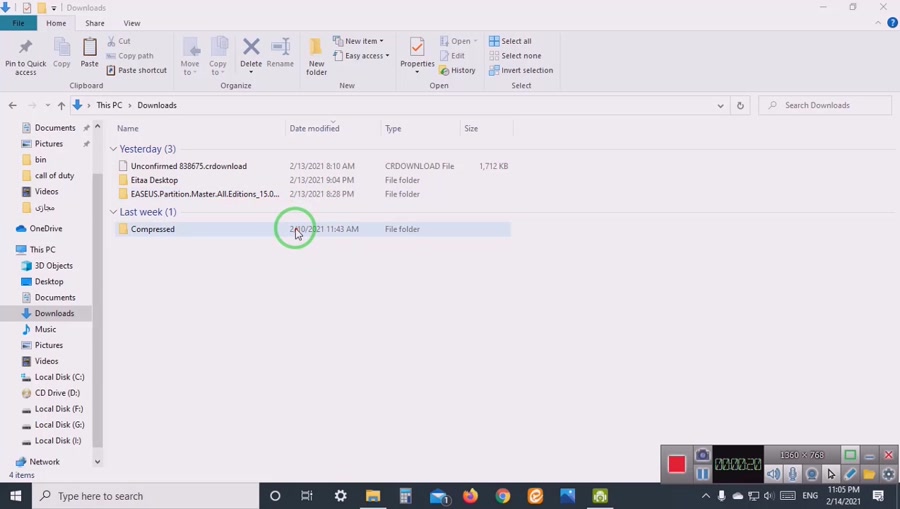Toggle recorder microphone
Image resolution: width=900 pixels, height=509 pixels.
[793, 474]
